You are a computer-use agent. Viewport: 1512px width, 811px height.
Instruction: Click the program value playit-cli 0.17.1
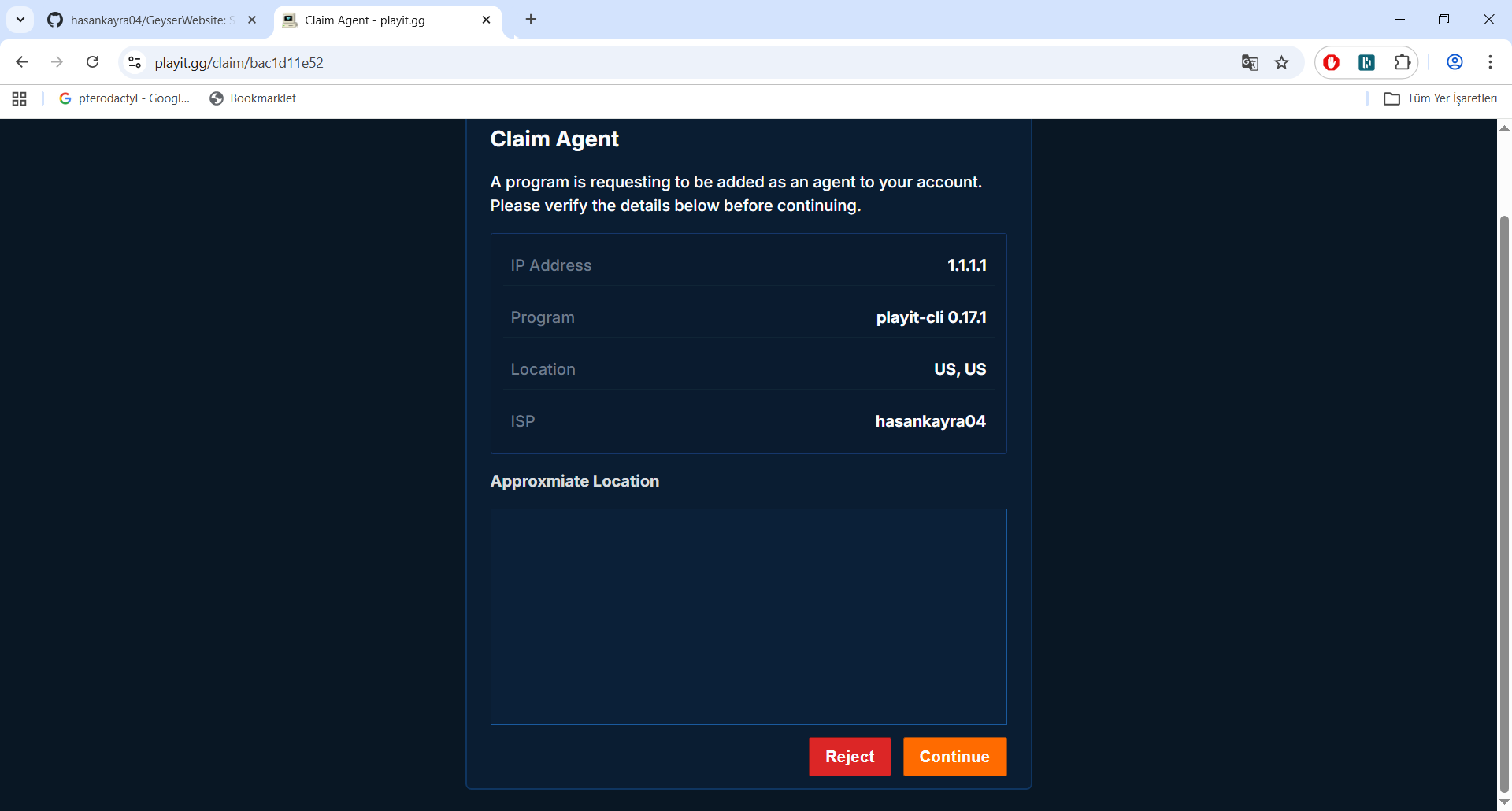click(931, 317)
